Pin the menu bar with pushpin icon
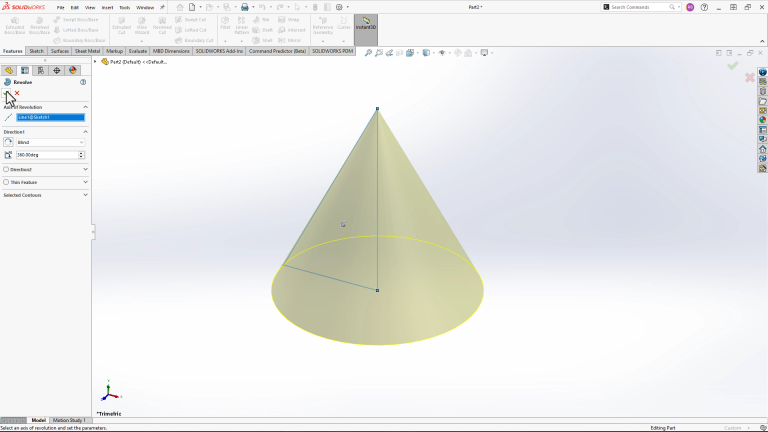This screenshot has width=768, height=432. pos(162,7)
